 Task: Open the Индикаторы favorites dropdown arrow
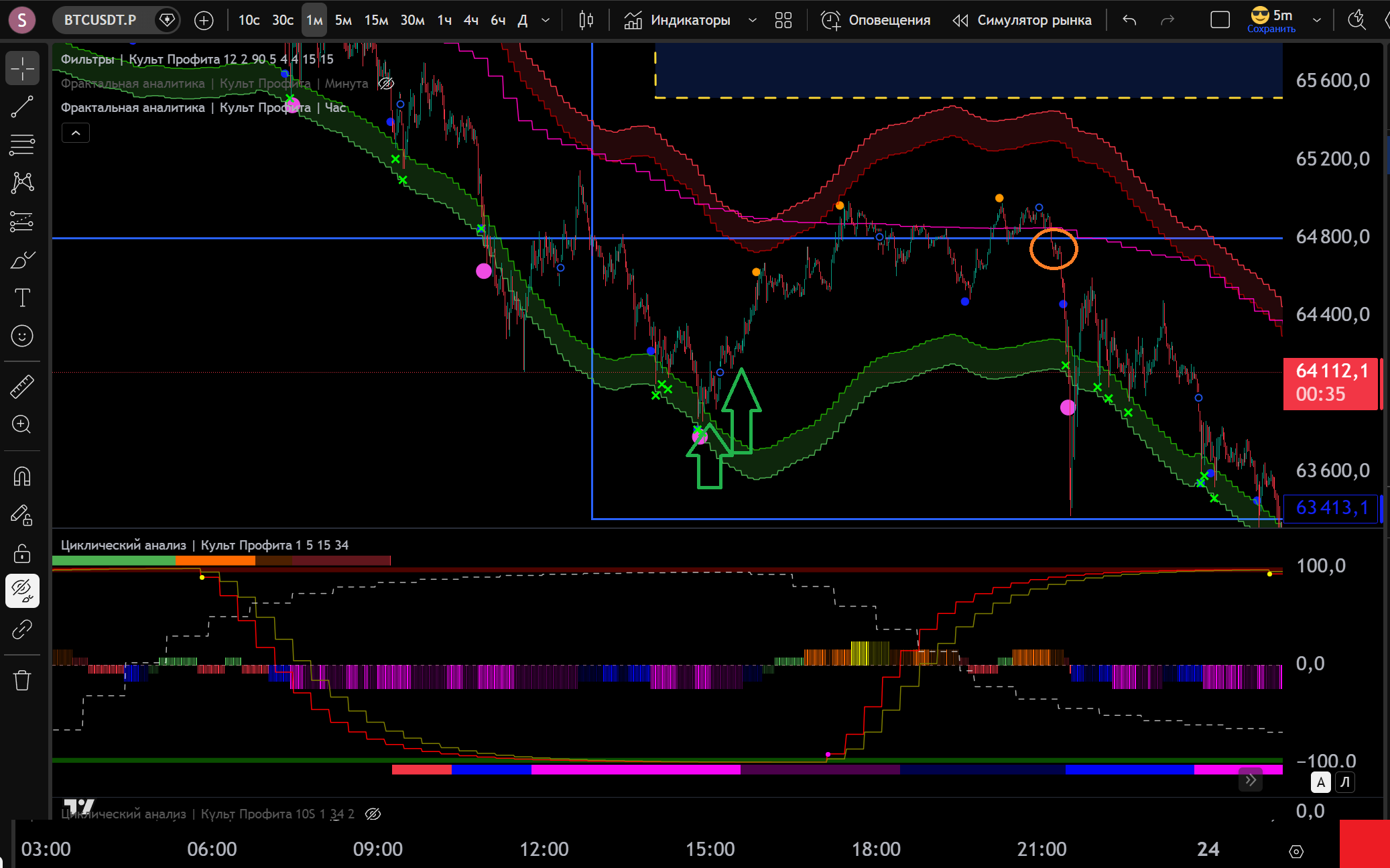(x=752, y=20)
